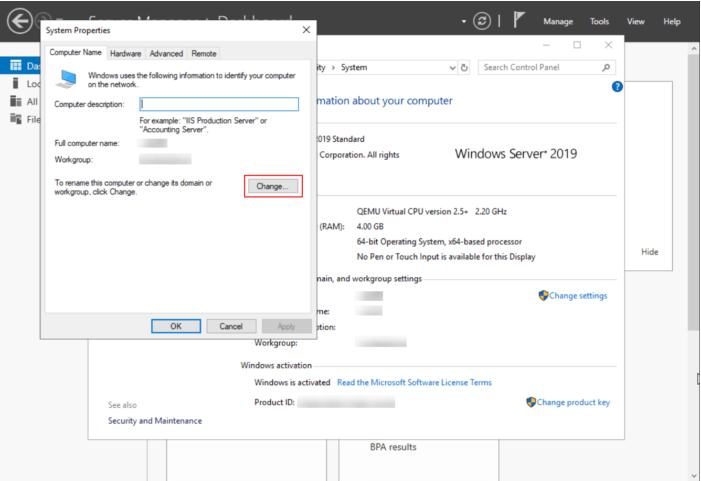Click the Server Manager vertical scrollbar
The width and height of the screenshot is (701, 481).
694,192
